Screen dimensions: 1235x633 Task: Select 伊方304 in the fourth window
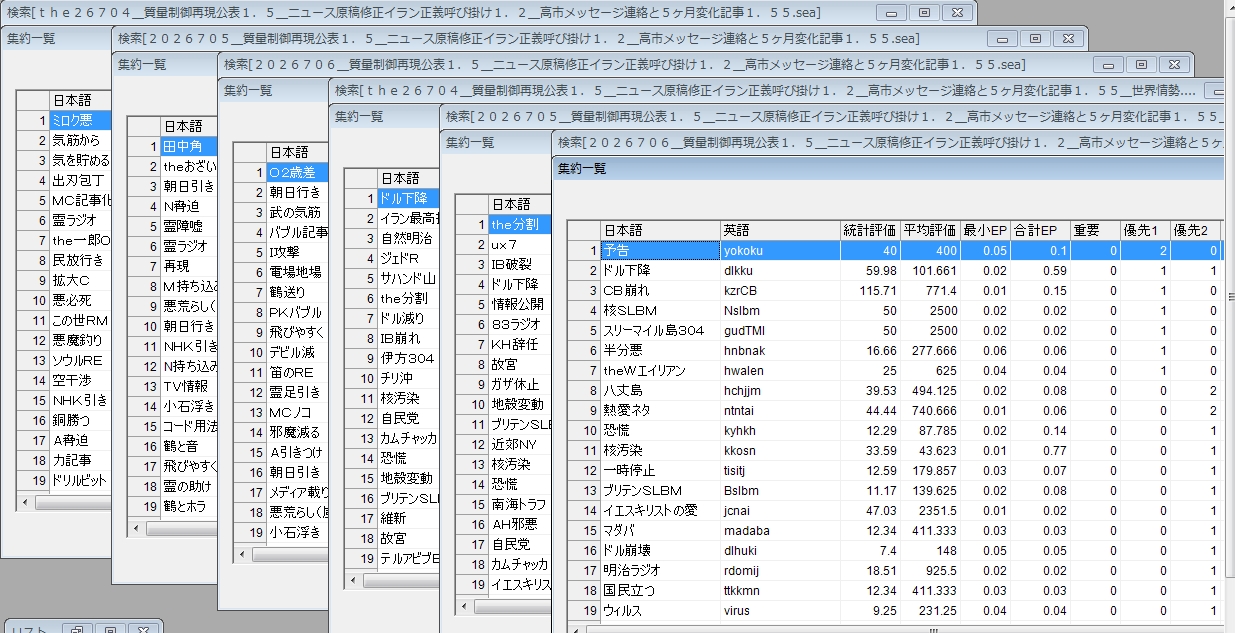(x=408, y=358)
